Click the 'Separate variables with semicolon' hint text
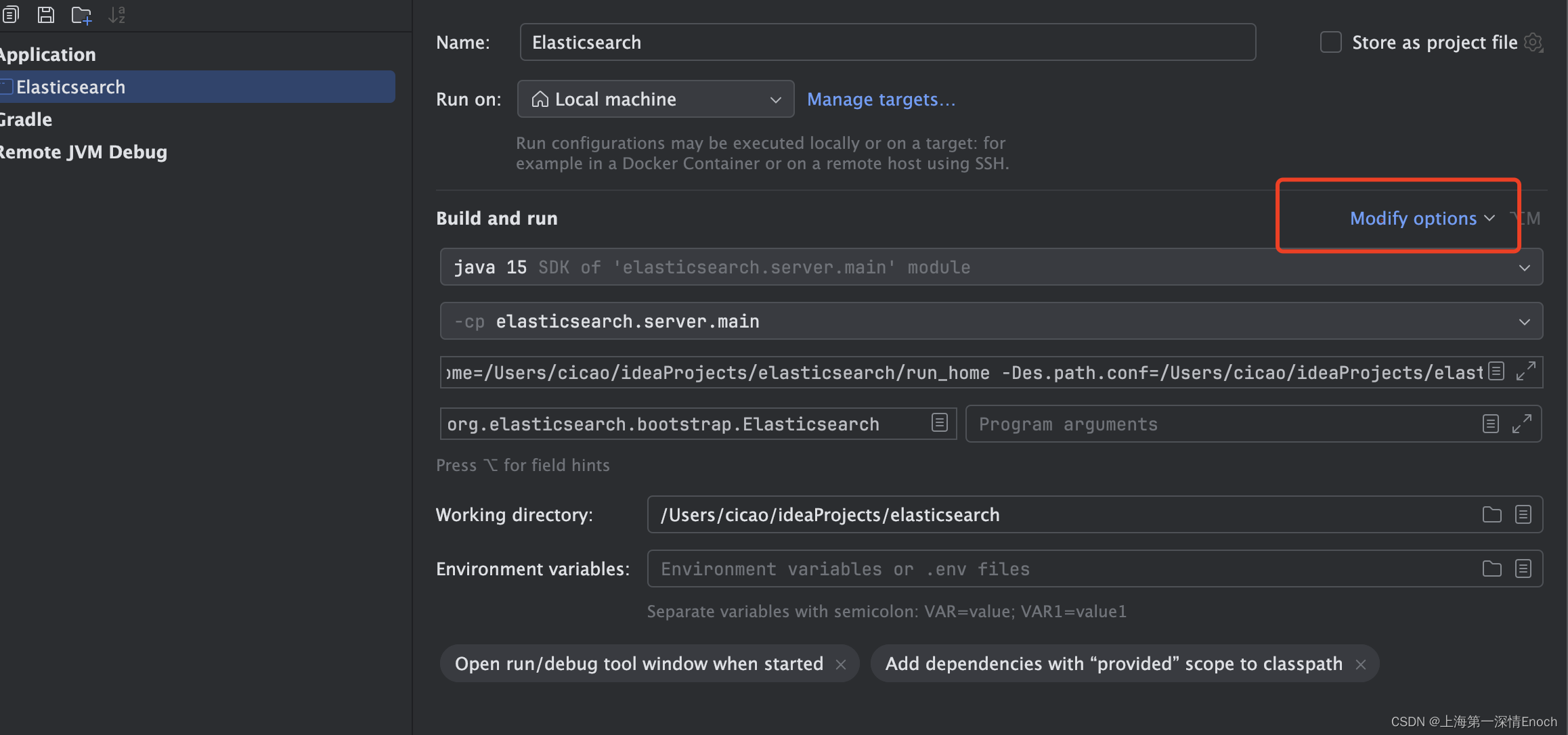1568x735 pixels. (886, 611)
